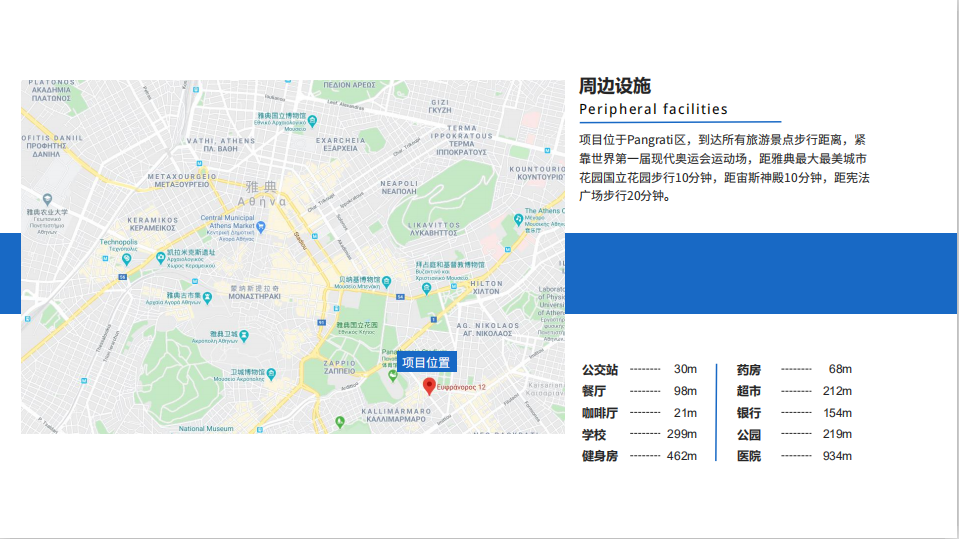This screenshot has width=959, height=539.
Task: Select the 拜占庭和基督教博物馆 marker icon
Action: coord(427,288)
